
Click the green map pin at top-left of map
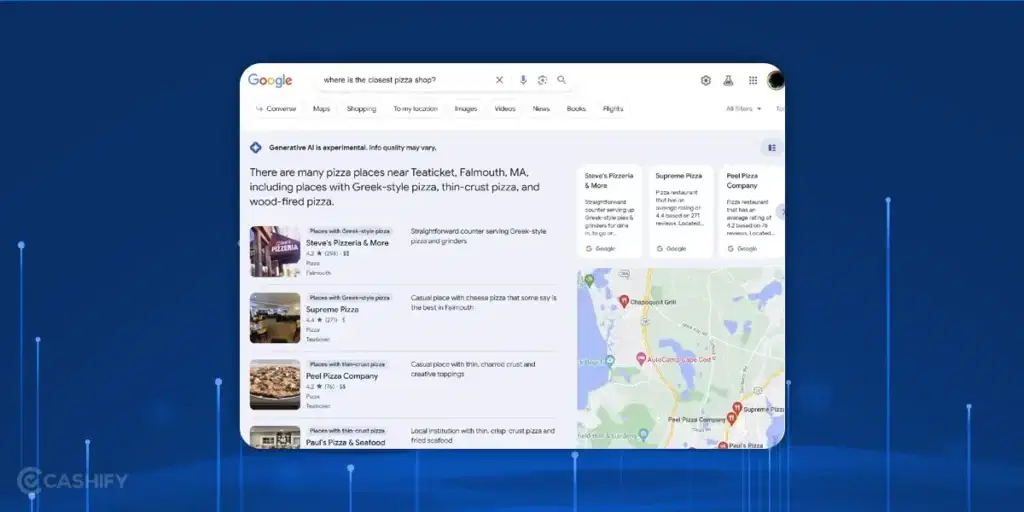coord(589,280)
